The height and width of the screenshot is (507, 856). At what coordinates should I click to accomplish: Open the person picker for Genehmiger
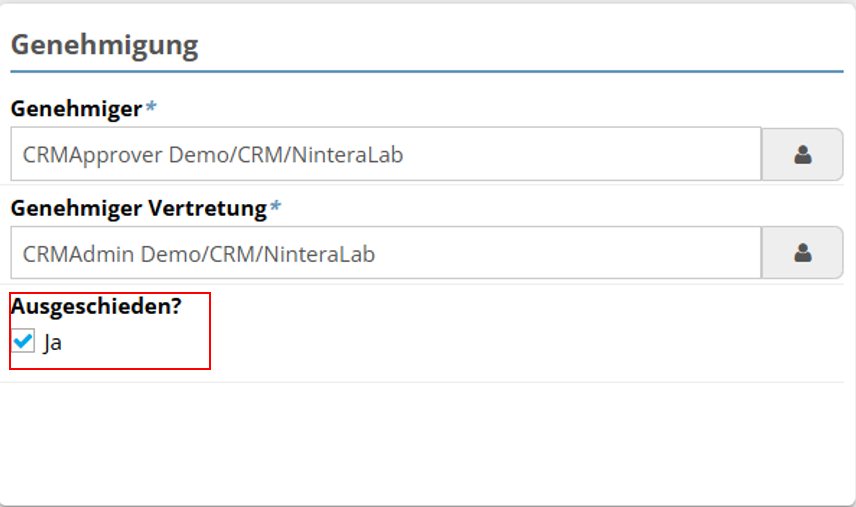coord(802,155)
